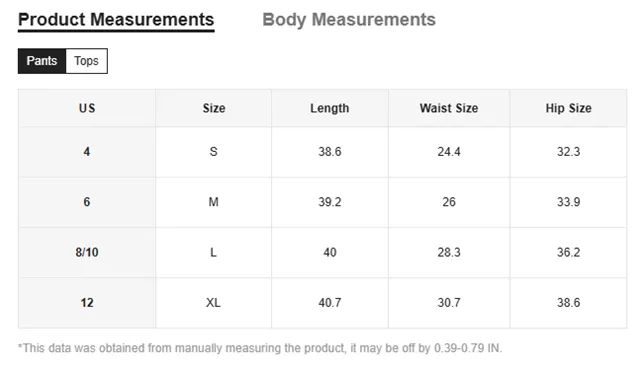Click the Waist Size column header

(x=449, y=108)
